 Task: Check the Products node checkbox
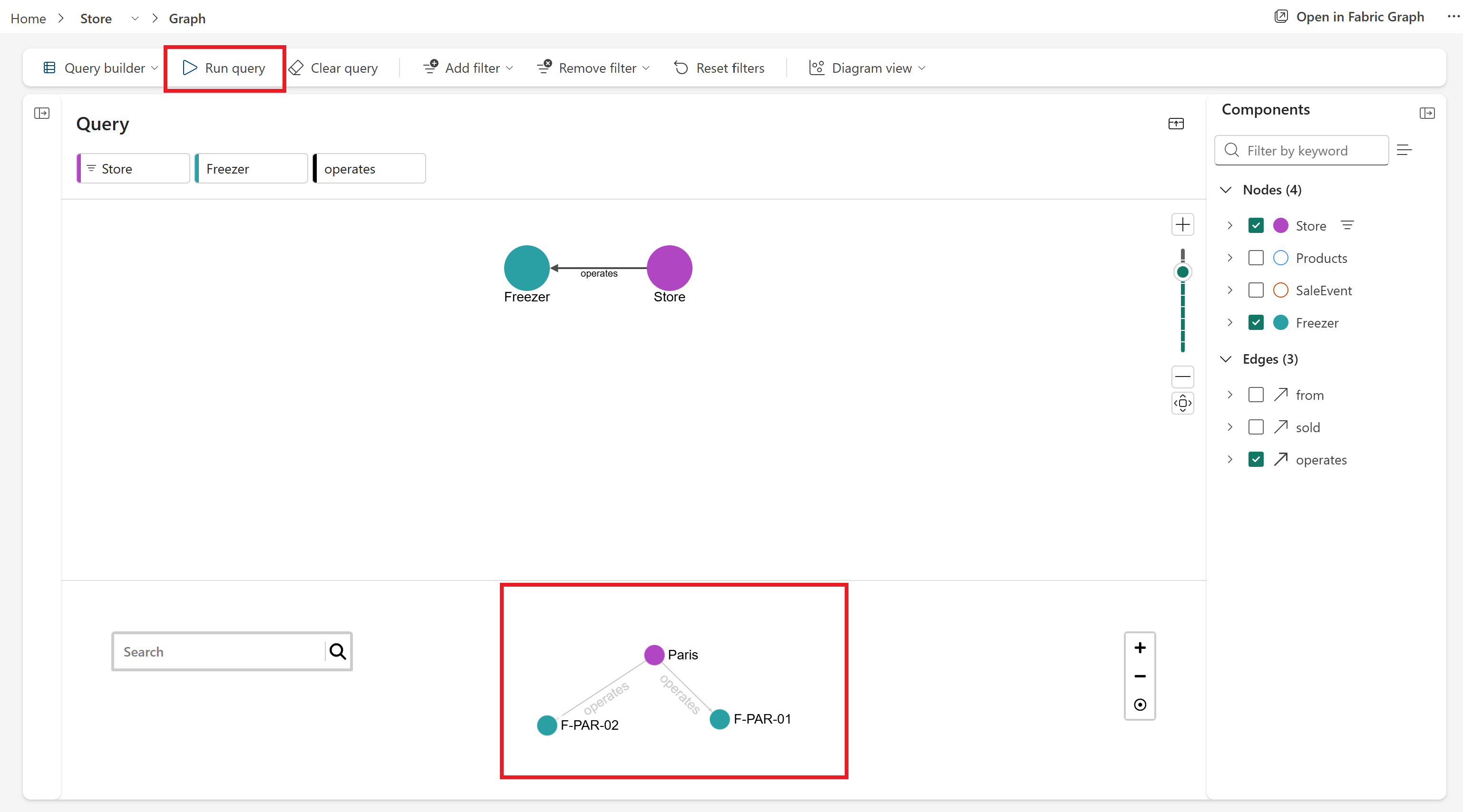(1256, 258)
